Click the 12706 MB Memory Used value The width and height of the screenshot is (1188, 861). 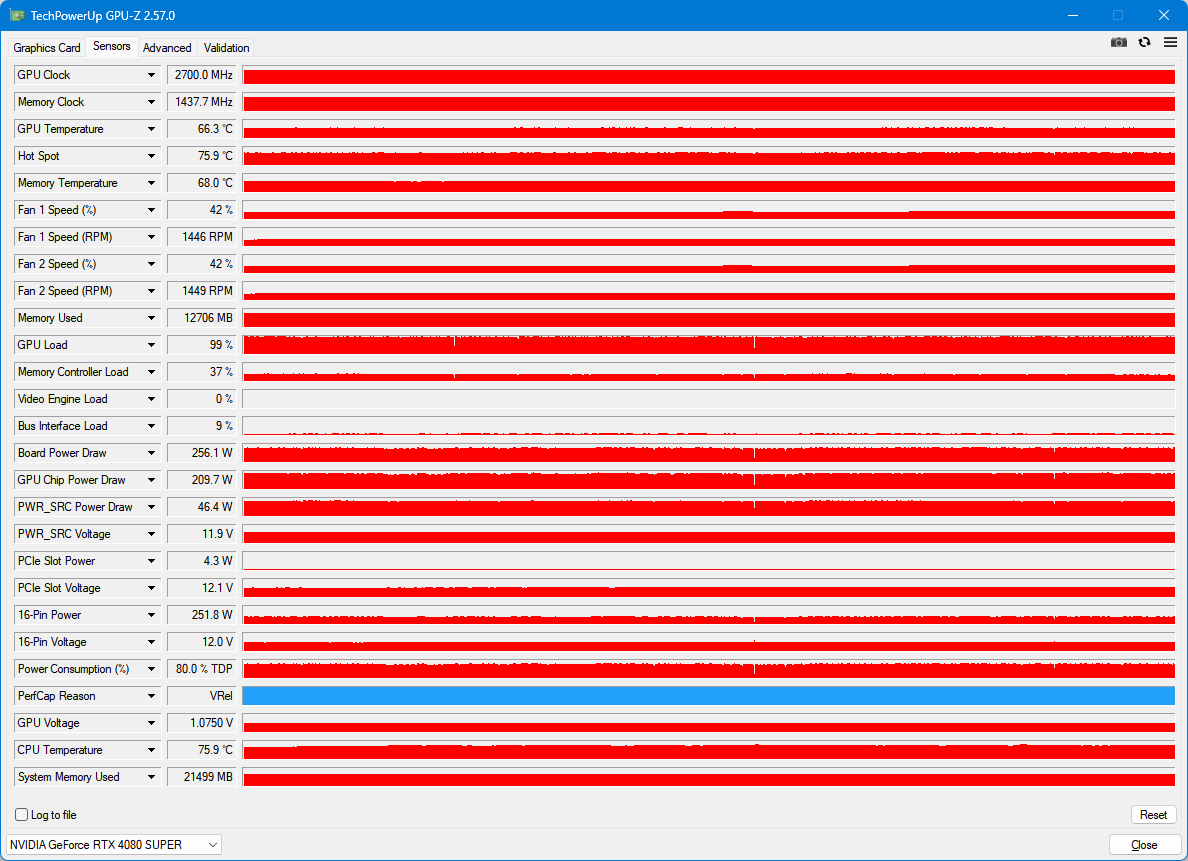[x=202, y=318]
